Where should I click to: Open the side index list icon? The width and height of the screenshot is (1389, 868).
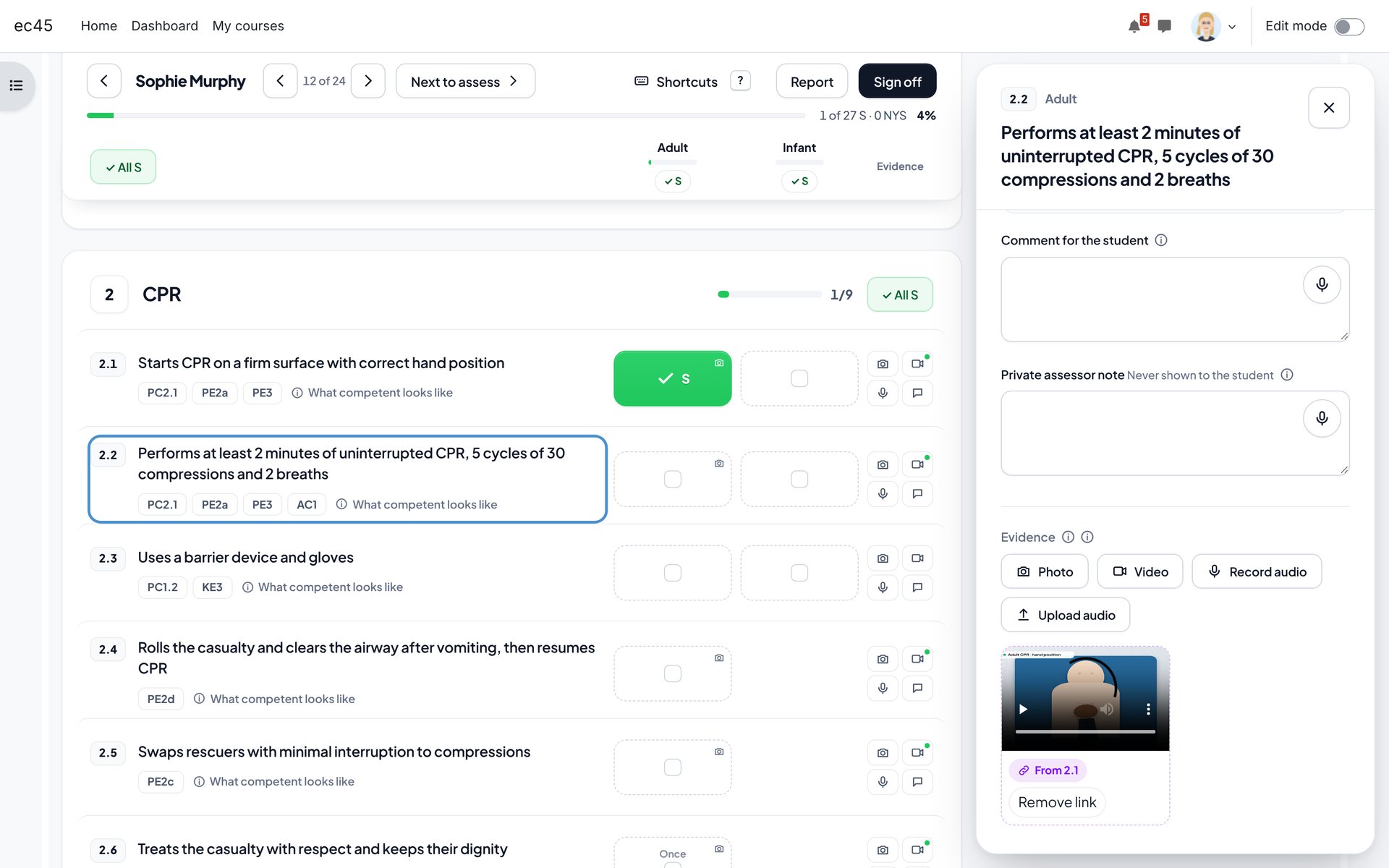[16, 85]
